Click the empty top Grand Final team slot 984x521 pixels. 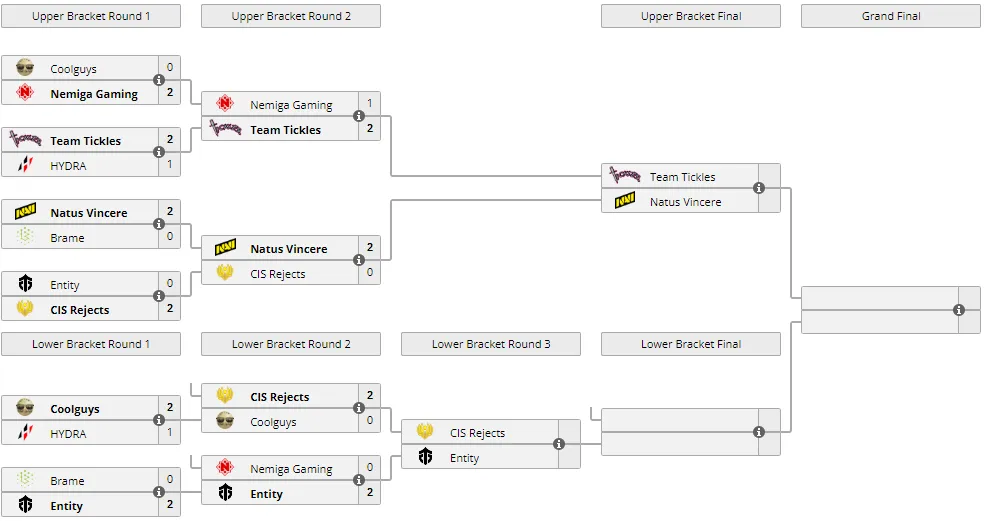(880, 298)
